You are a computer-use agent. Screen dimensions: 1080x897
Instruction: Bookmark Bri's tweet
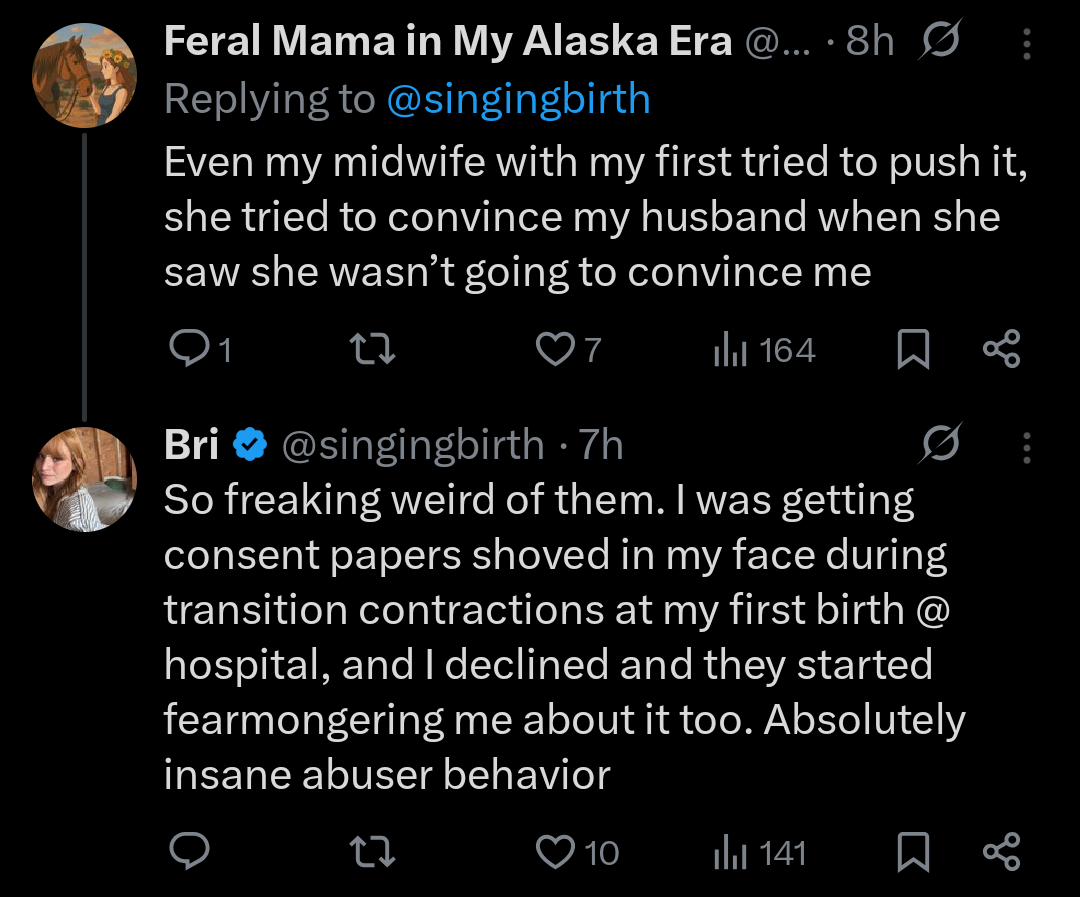click(x=913, y=852)
